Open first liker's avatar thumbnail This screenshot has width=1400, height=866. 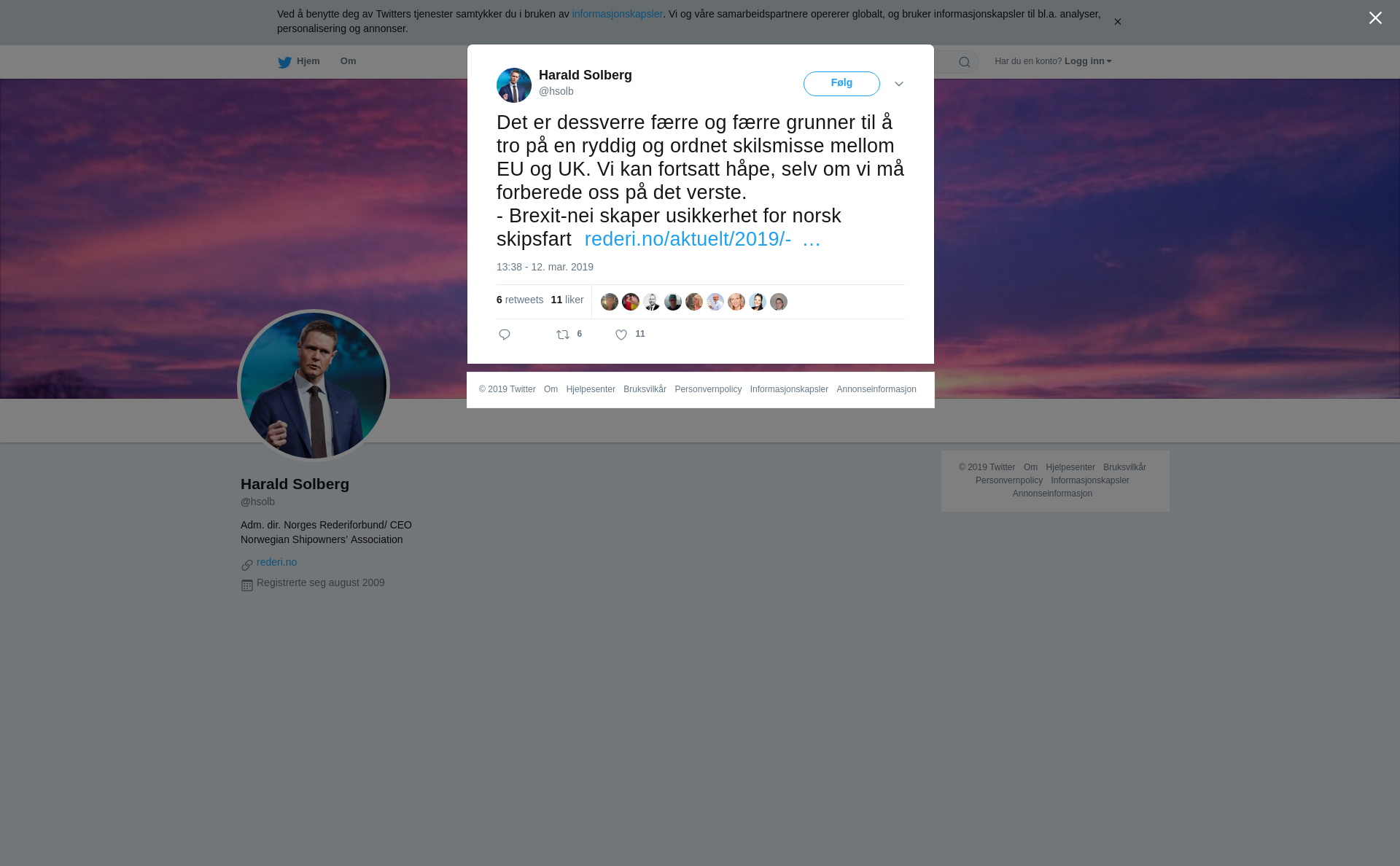[x=610, y=302]
